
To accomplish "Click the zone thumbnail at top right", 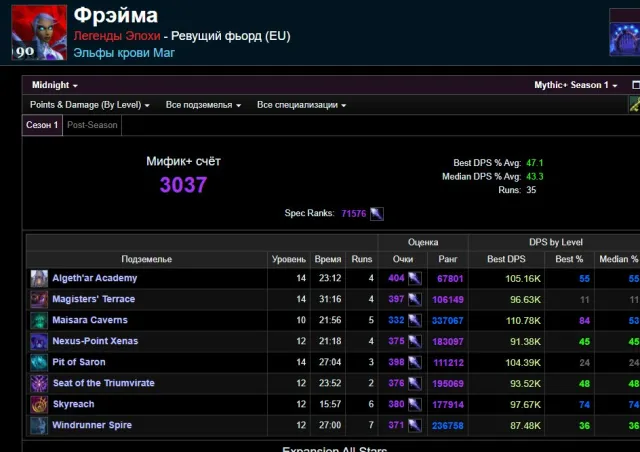I will point(625,39).
